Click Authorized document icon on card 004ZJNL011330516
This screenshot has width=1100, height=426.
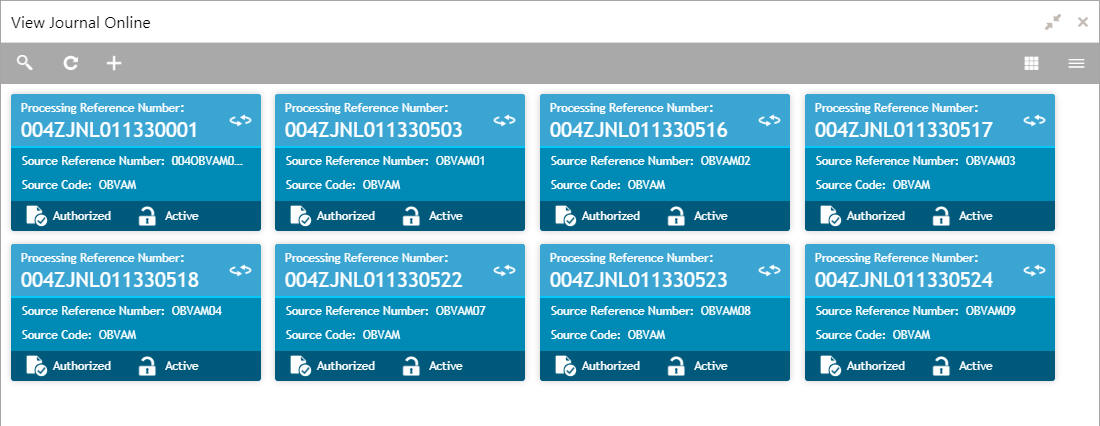tap(566, 216)
